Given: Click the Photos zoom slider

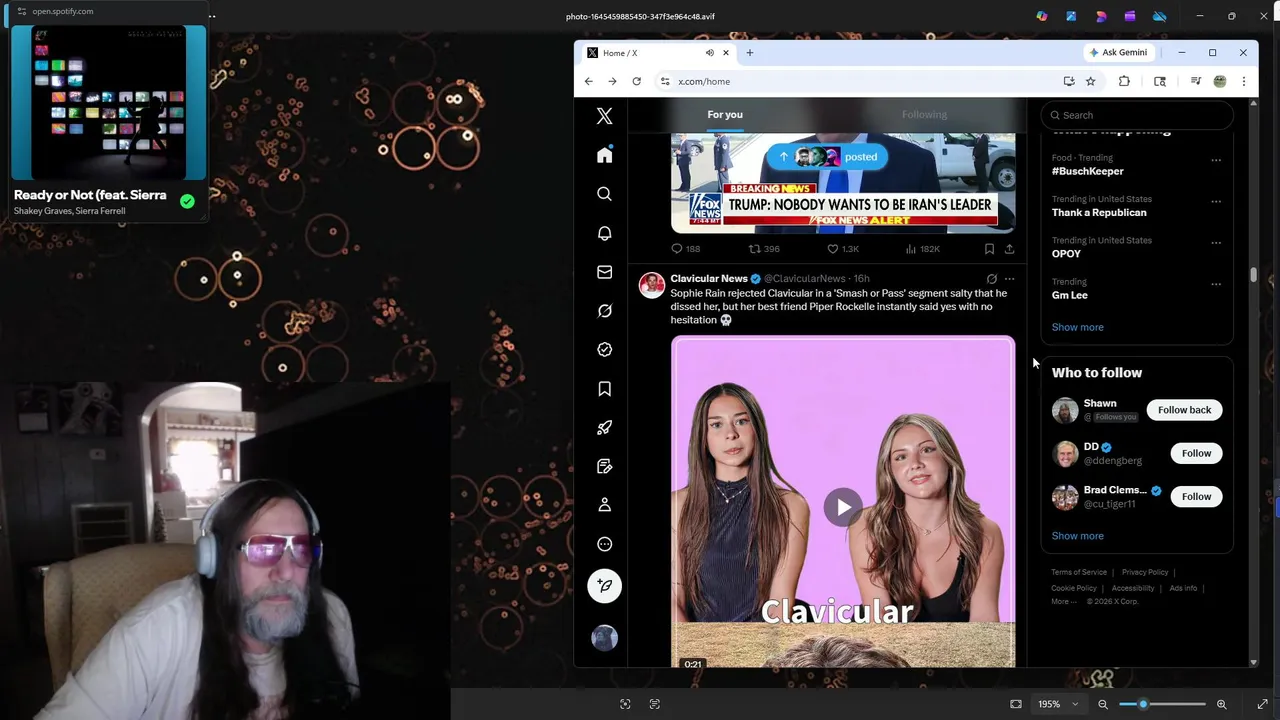Looking at the screenshot, I should click(1162, 704).
